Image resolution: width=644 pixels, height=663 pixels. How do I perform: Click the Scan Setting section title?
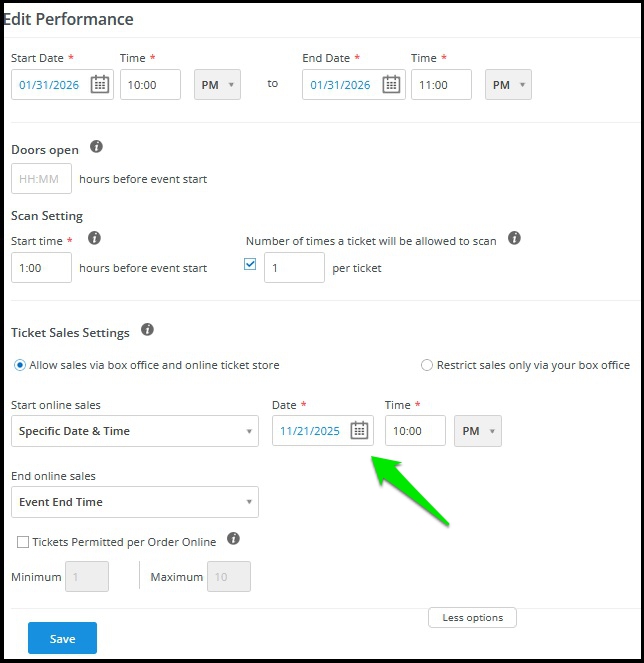(47, 216)
